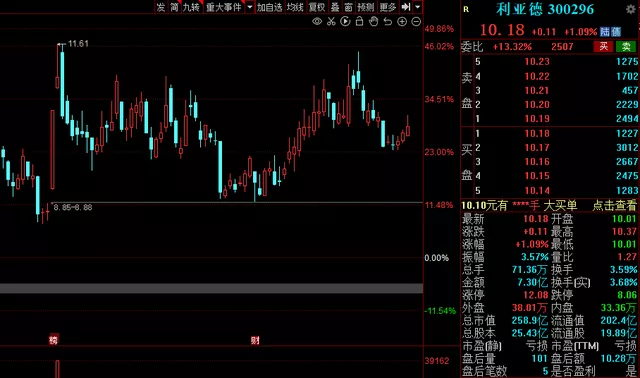The image size is (640, 378).
Task: Open the 预测 forecast tool
Action: click(x=366, y=7)
